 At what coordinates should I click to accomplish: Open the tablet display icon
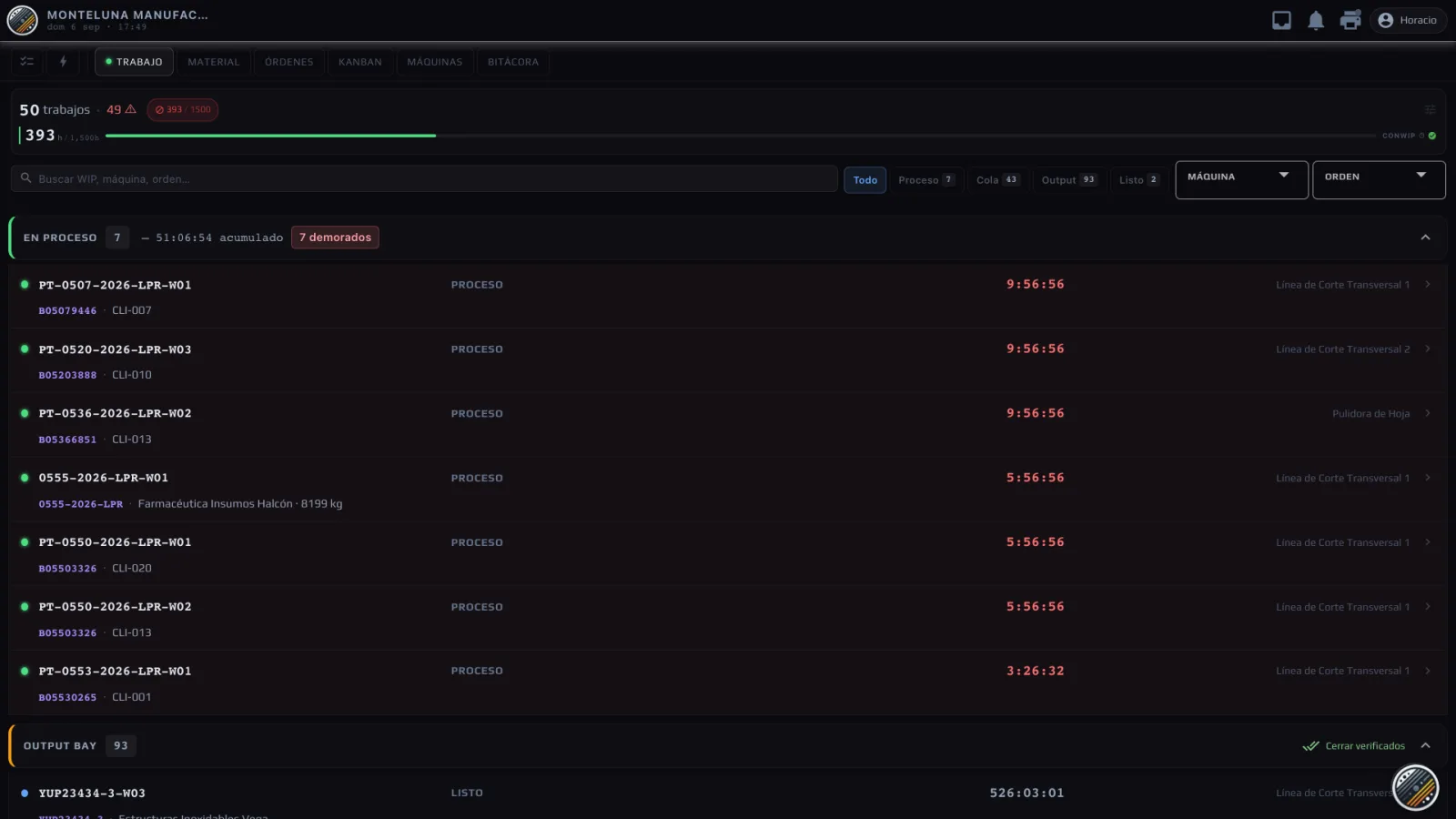click(1281, 20)
